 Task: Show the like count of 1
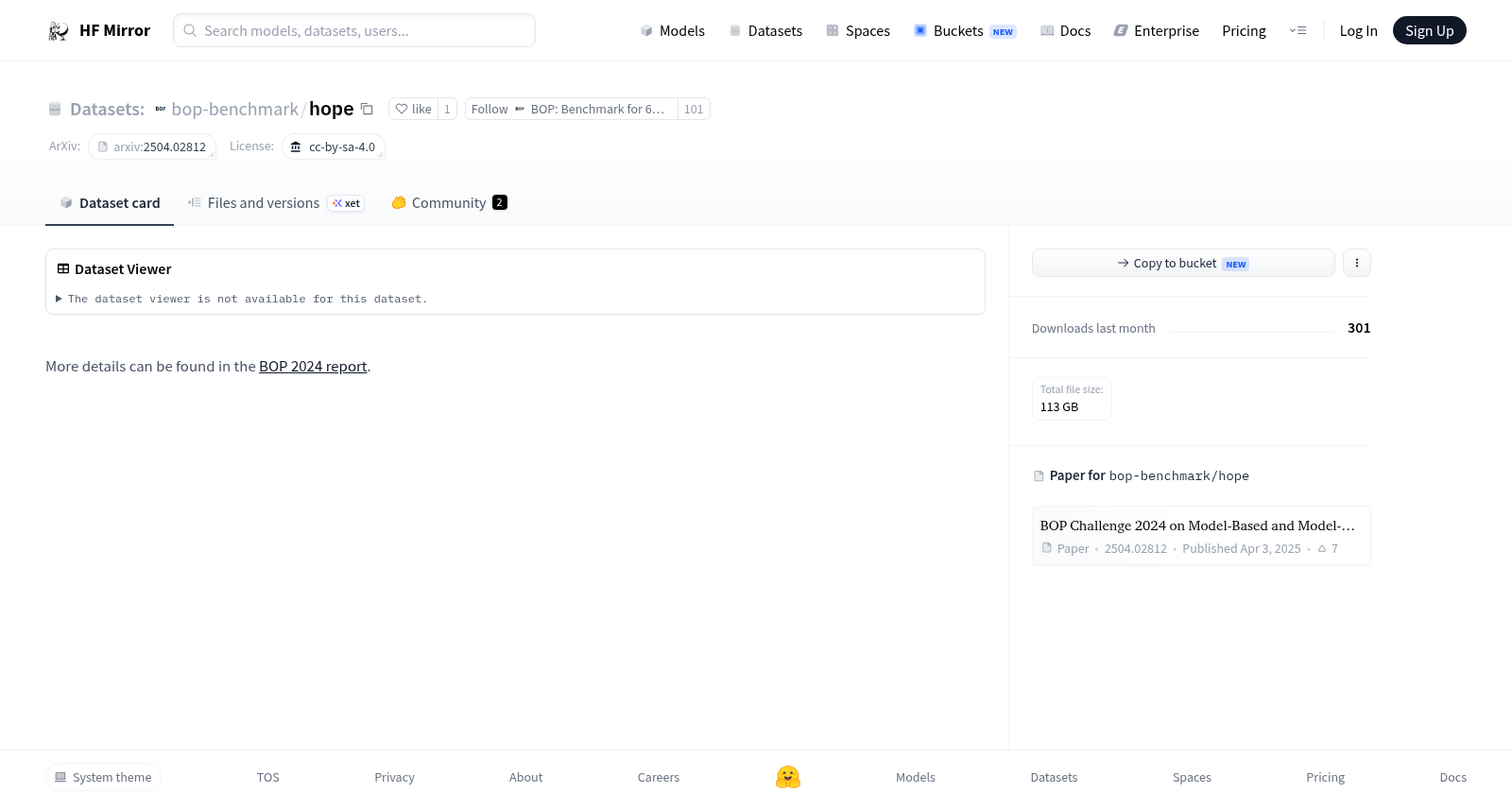tap(447, 110)
